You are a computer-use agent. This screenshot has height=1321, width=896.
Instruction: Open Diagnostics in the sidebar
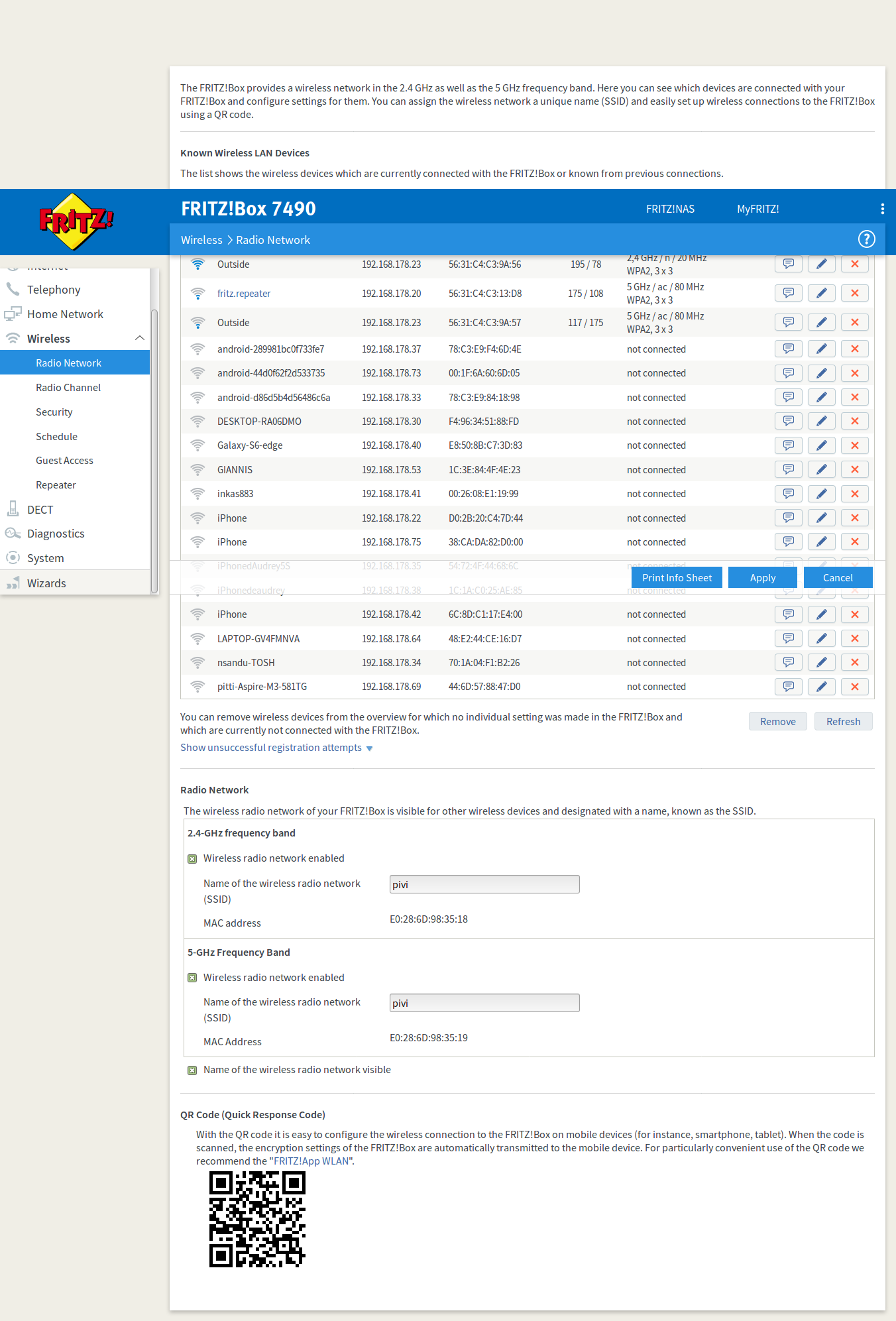pos(56,534)
